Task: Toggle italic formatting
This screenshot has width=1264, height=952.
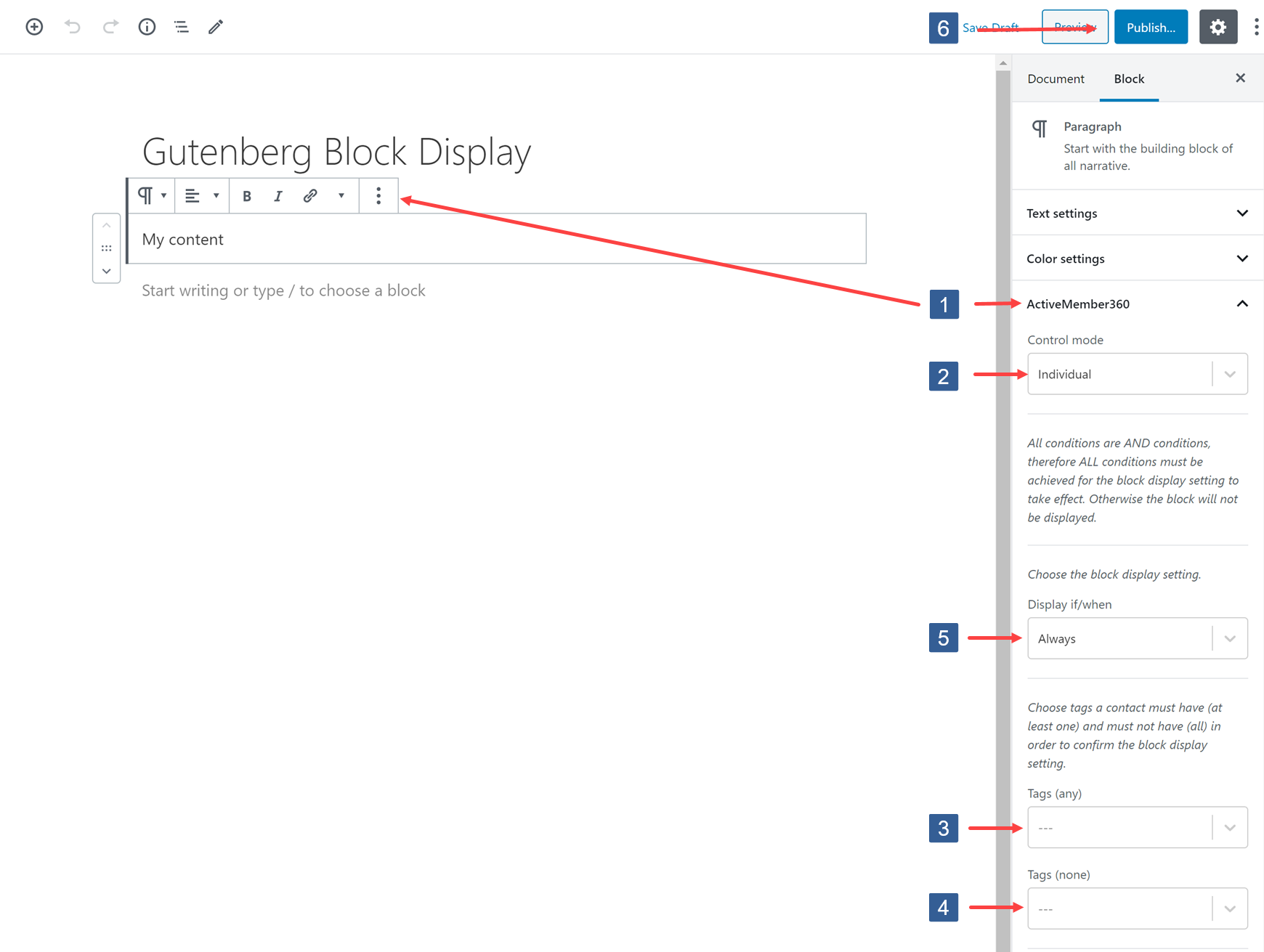Action: [x=278, y=195]
